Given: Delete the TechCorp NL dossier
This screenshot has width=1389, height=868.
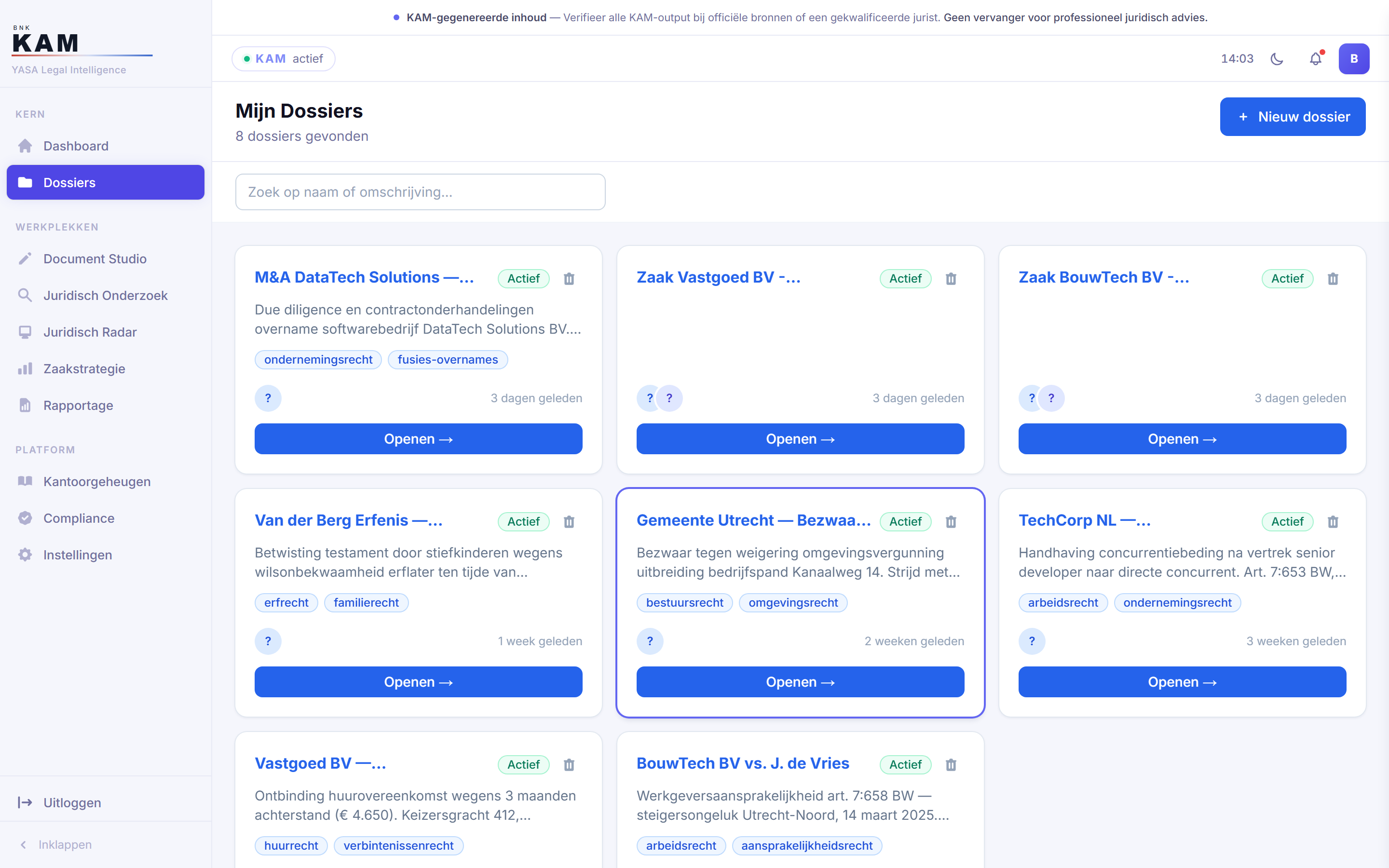Looking at the screenshot, I should coord(1333,521).
